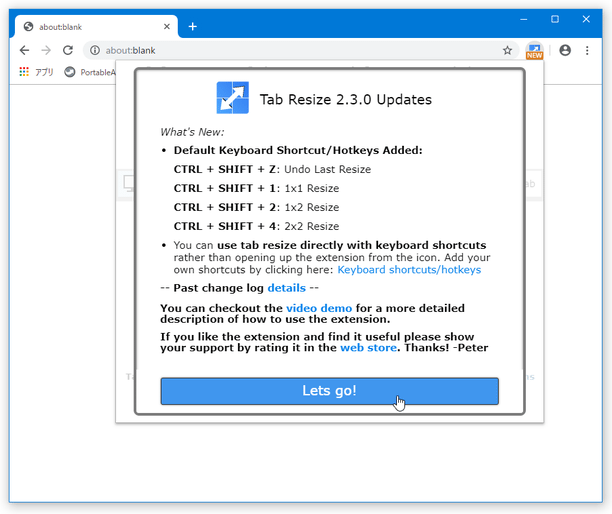
Task: Visit the web store link
Action: pos(368,347)
